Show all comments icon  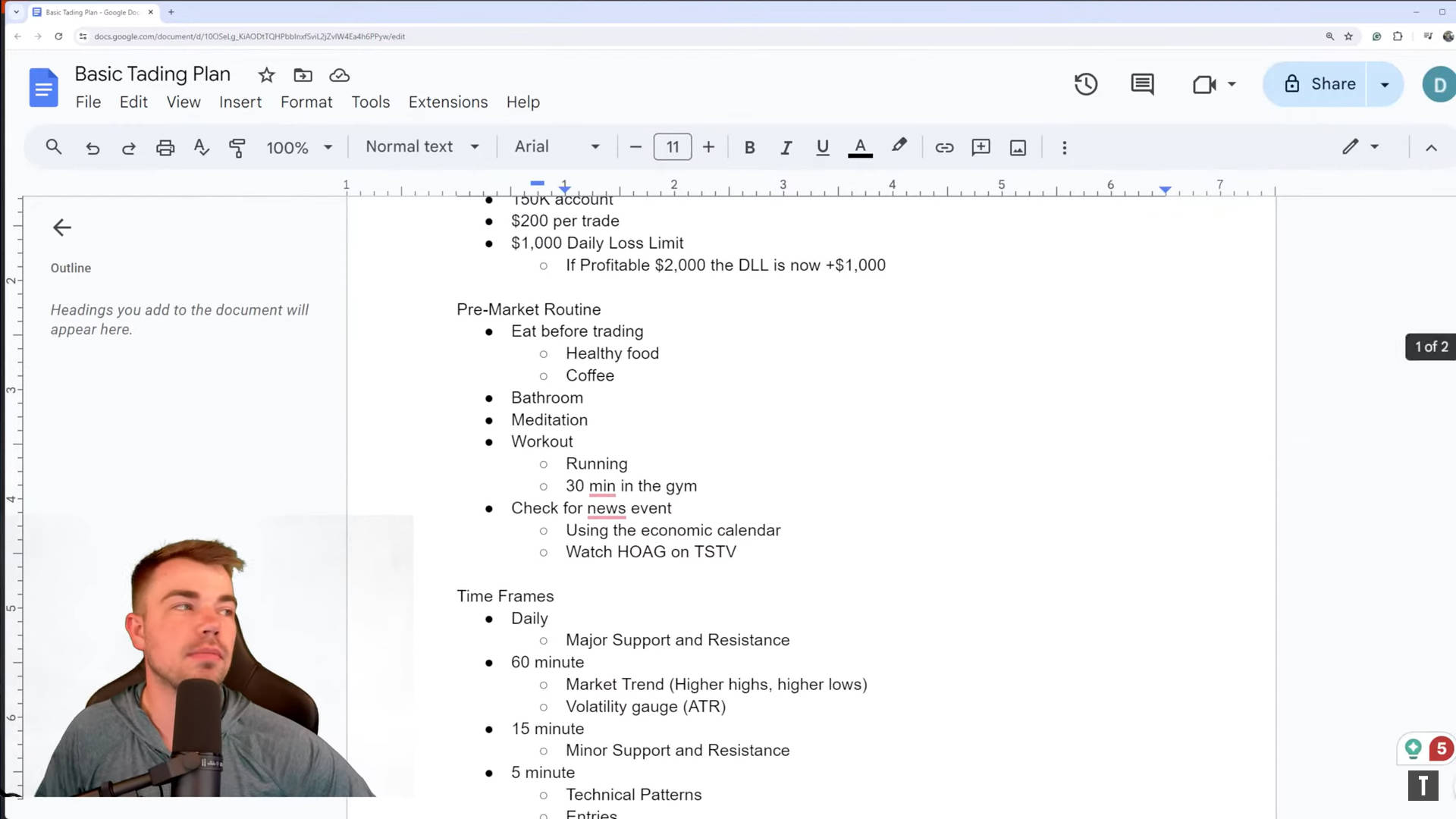pyautogui.click(x=1142, y=84)
